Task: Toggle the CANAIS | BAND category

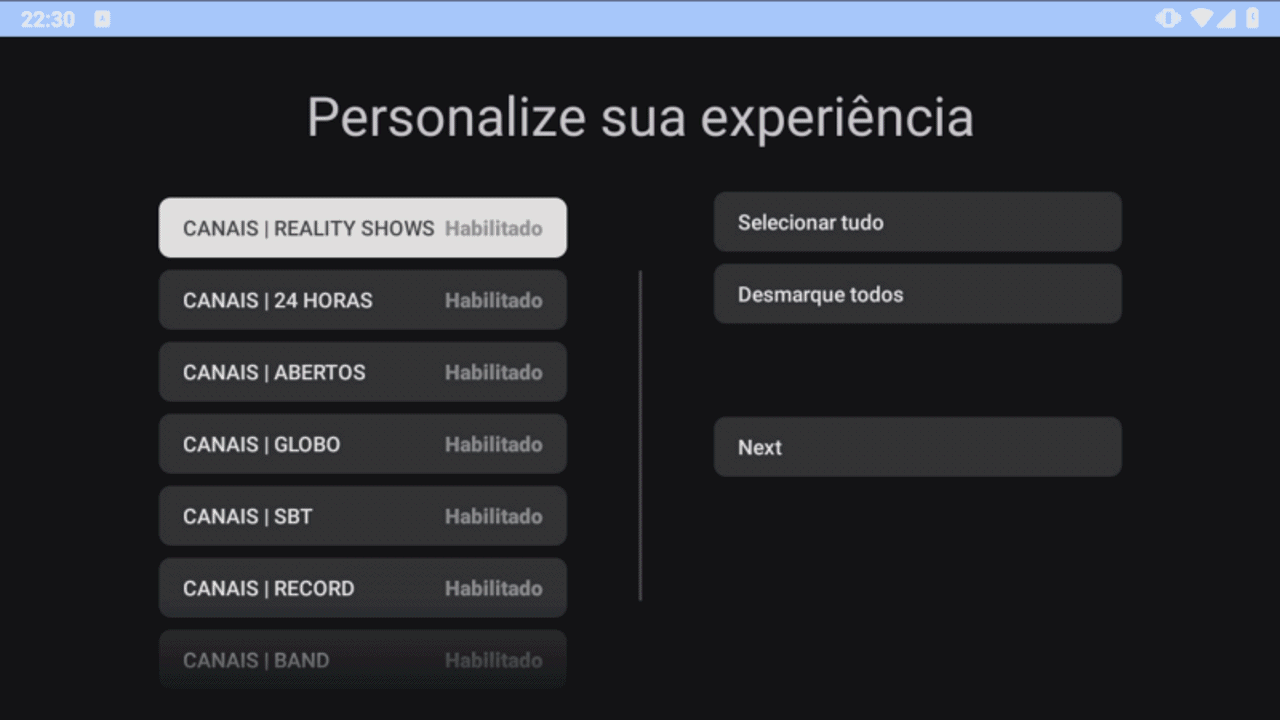Action: click(363, 659)
